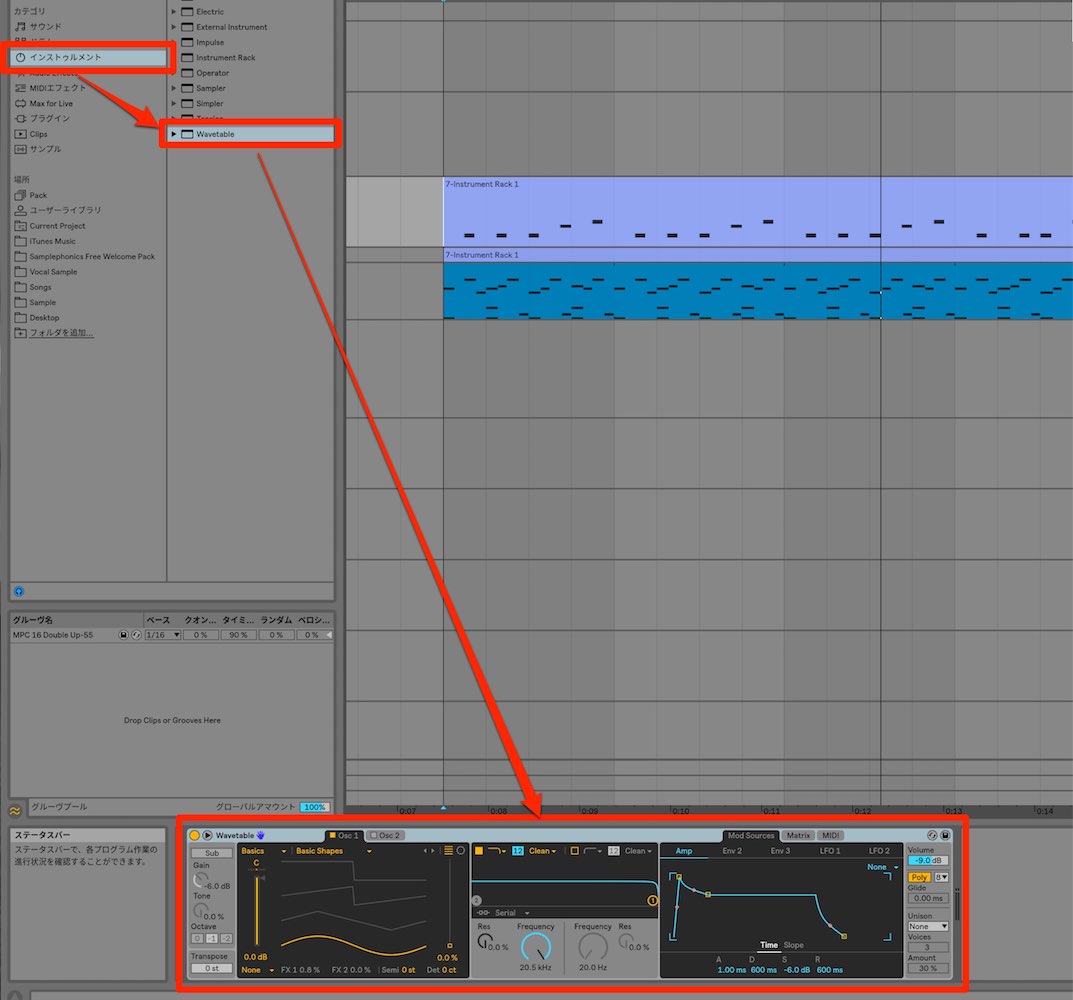Open the Current Project place
The height and width of the screenshot is (1000, 1073).
point(50,226)
